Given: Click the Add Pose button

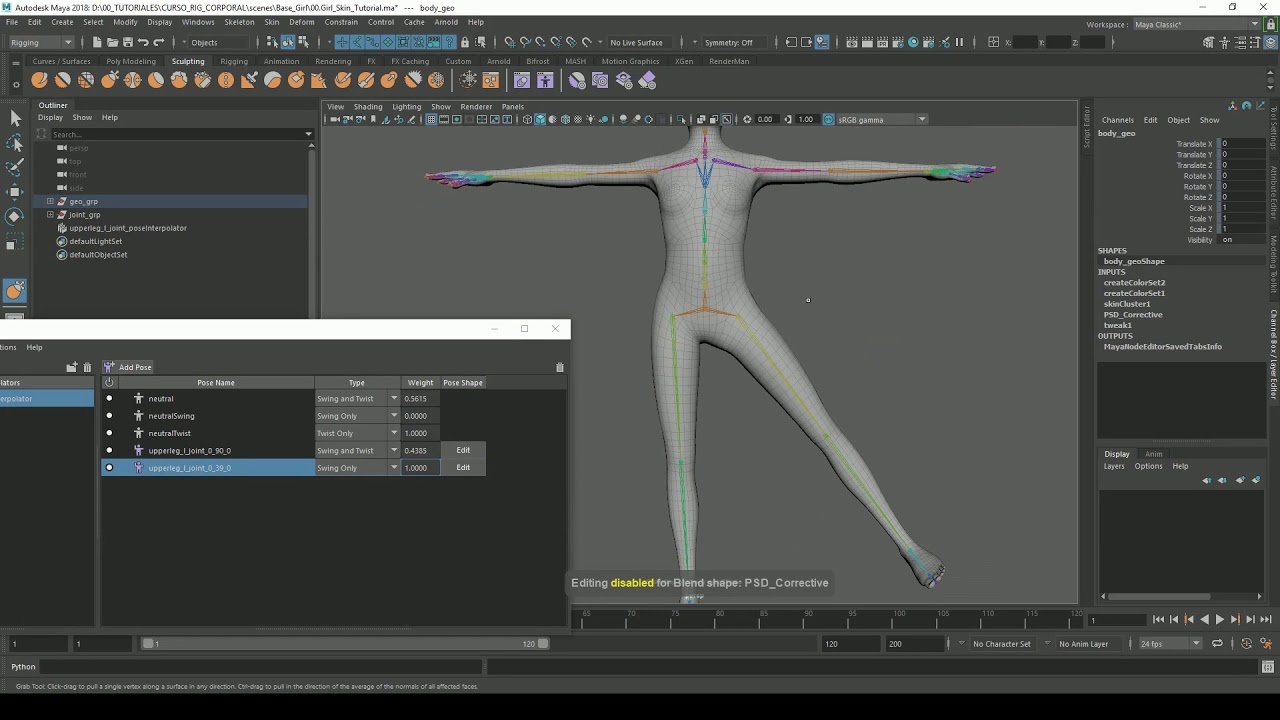Looking at the screenshot, I should [x=128, y=367].
